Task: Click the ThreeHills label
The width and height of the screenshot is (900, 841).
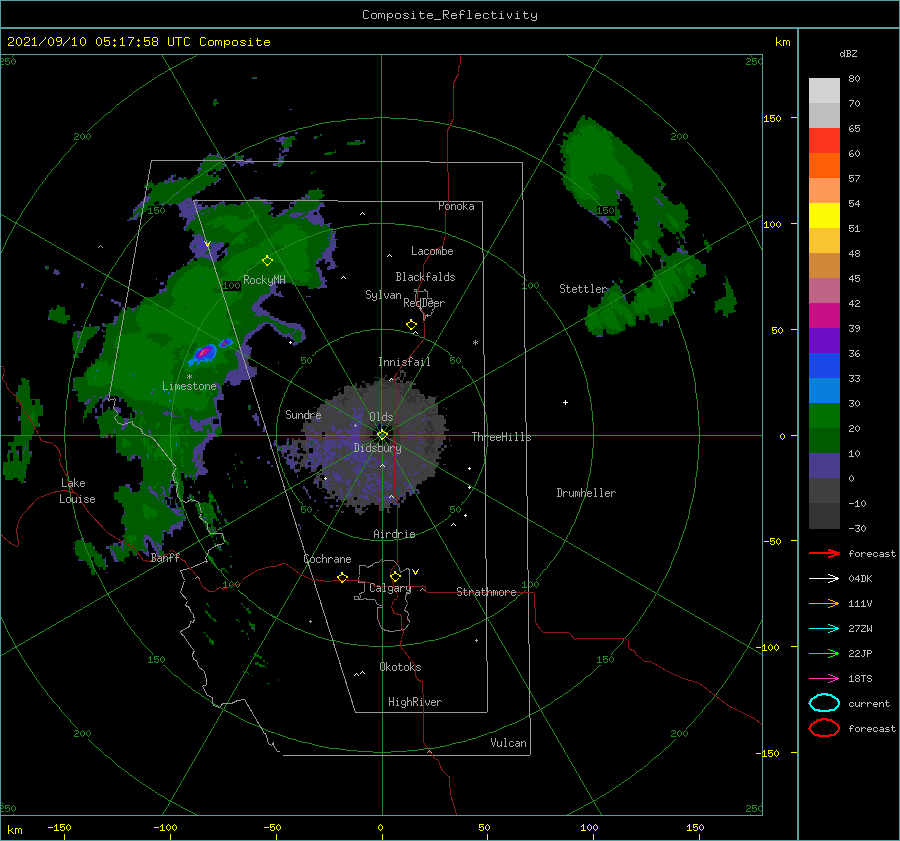Action: pyautogui.click(x=502, y=437)
